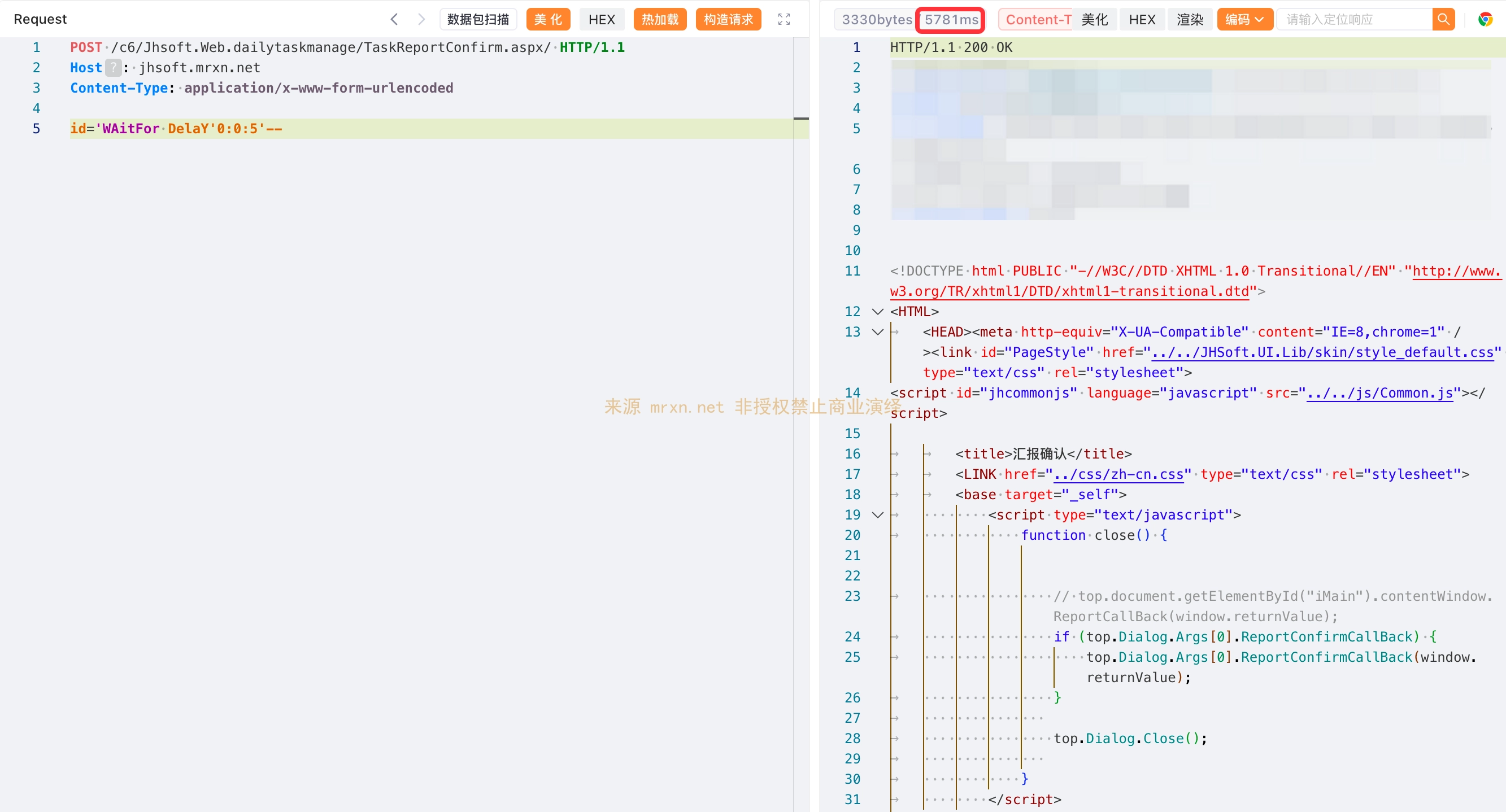Click the HTTP/1.1 200 OK status line
The height and width of the screenshot is (812, 1506).
[951, 47]
